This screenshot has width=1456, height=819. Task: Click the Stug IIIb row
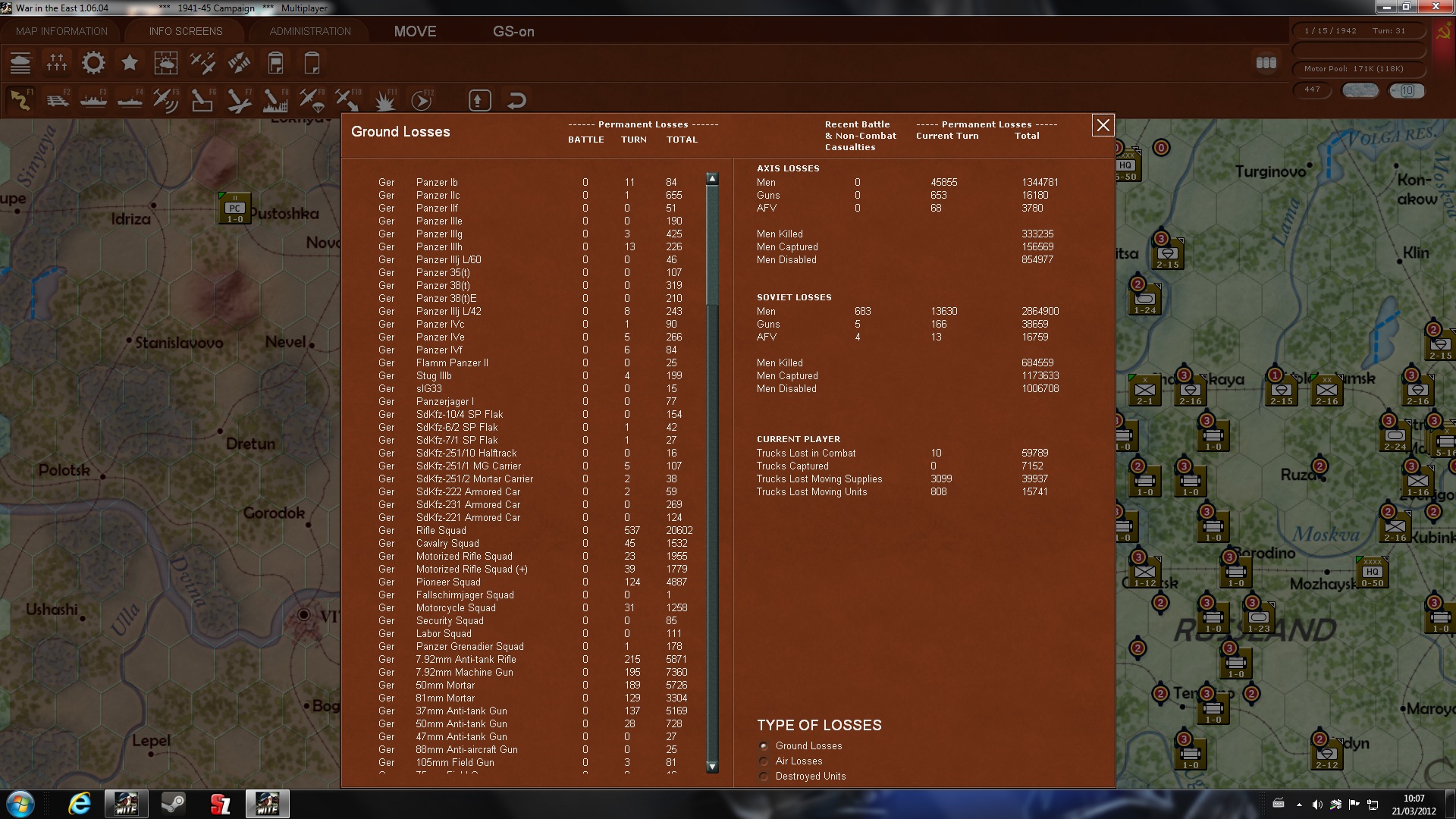[535, 376]
